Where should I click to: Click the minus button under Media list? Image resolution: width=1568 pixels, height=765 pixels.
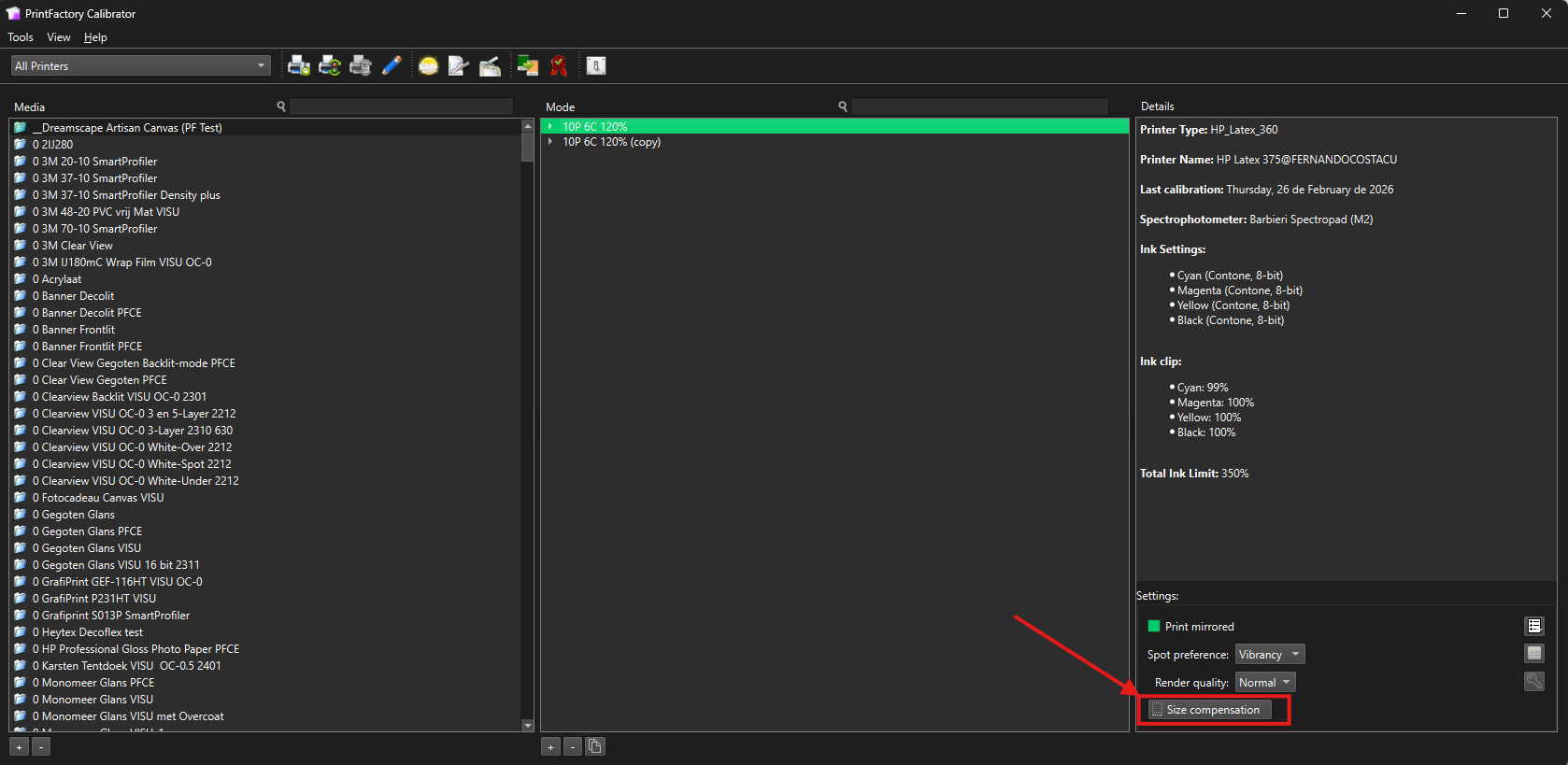41,746
